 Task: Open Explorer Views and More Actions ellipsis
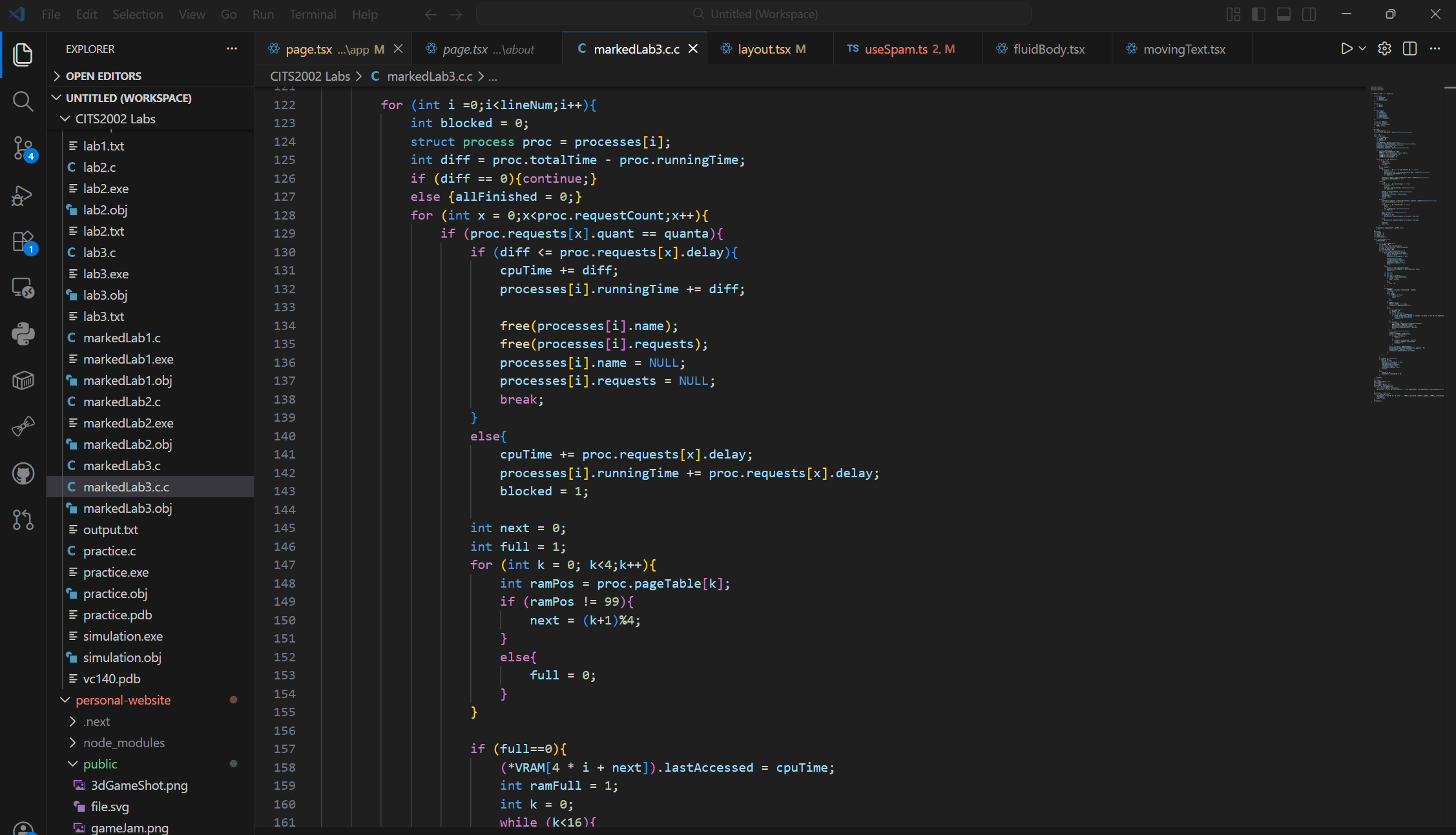tap(232, 48)
